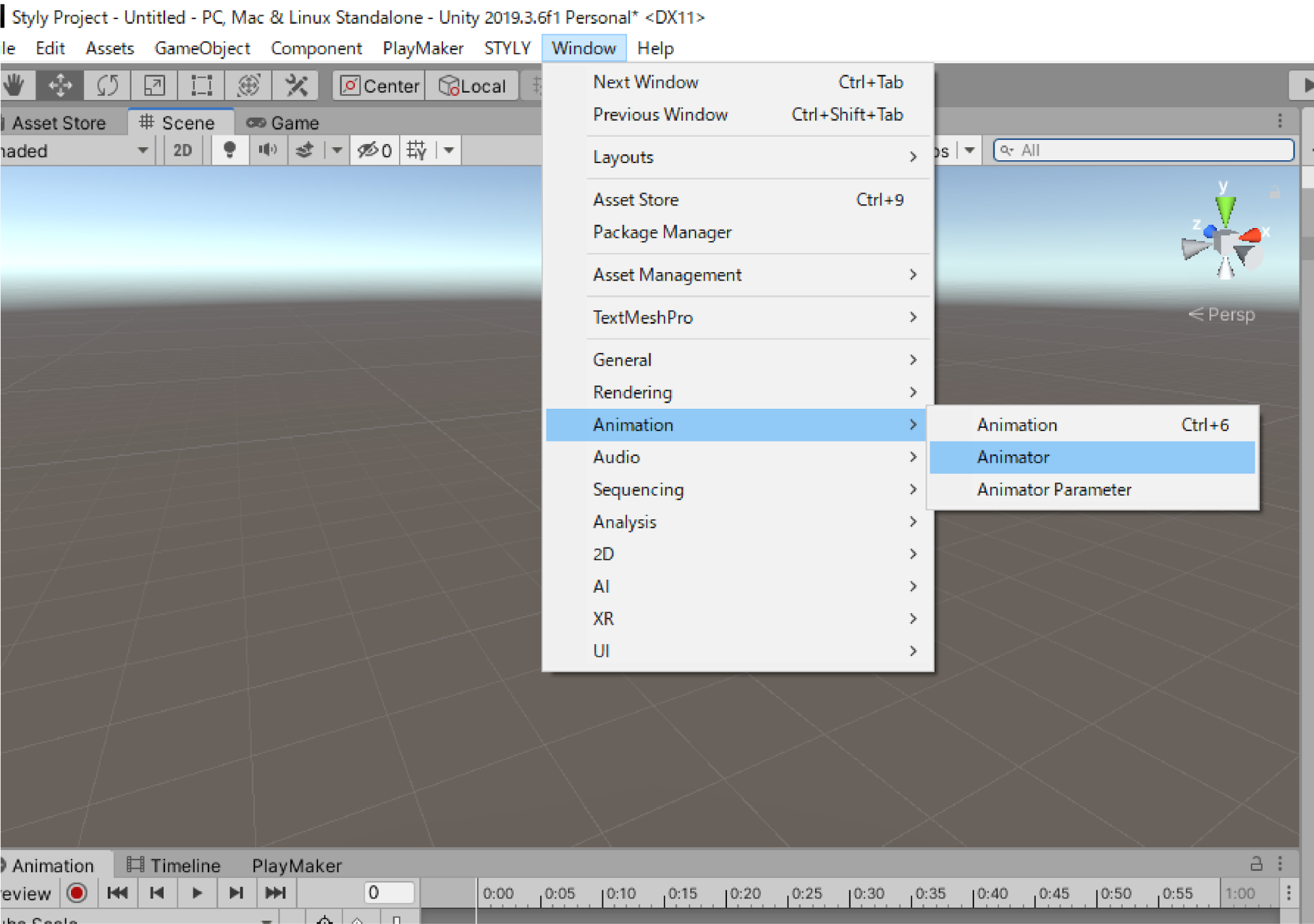Select the Move tool

[60, 85]
